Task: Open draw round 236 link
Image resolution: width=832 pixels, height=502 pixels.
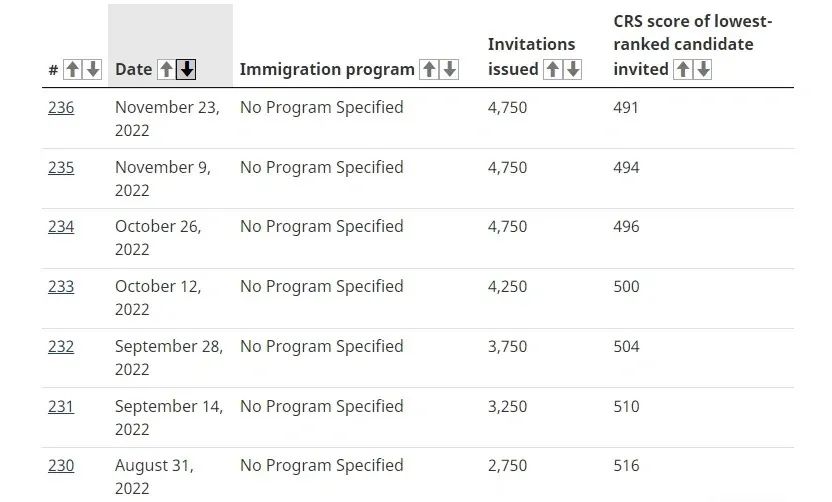Action: click(61, 107)
